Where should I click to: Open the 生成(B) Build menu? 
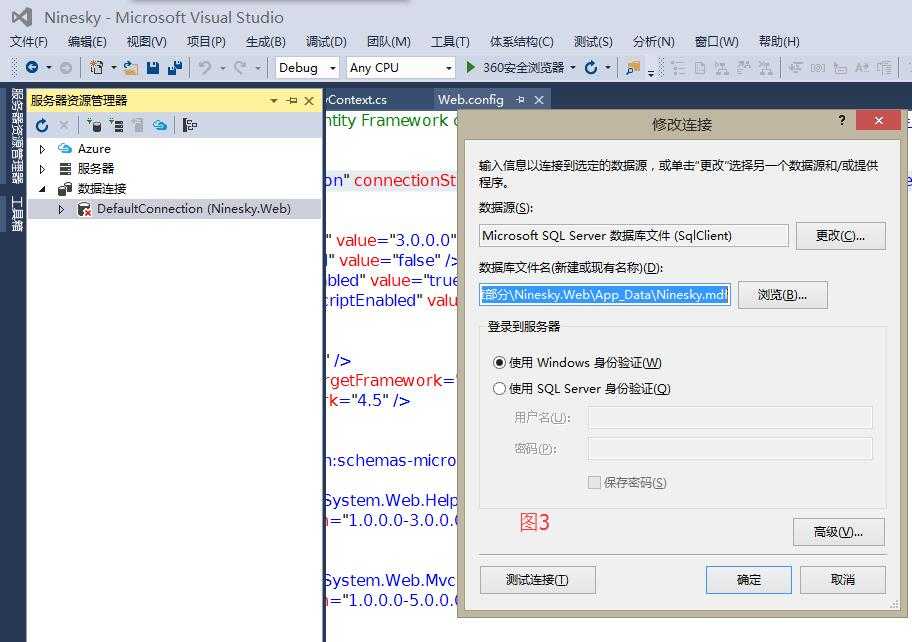click(266, 41)
